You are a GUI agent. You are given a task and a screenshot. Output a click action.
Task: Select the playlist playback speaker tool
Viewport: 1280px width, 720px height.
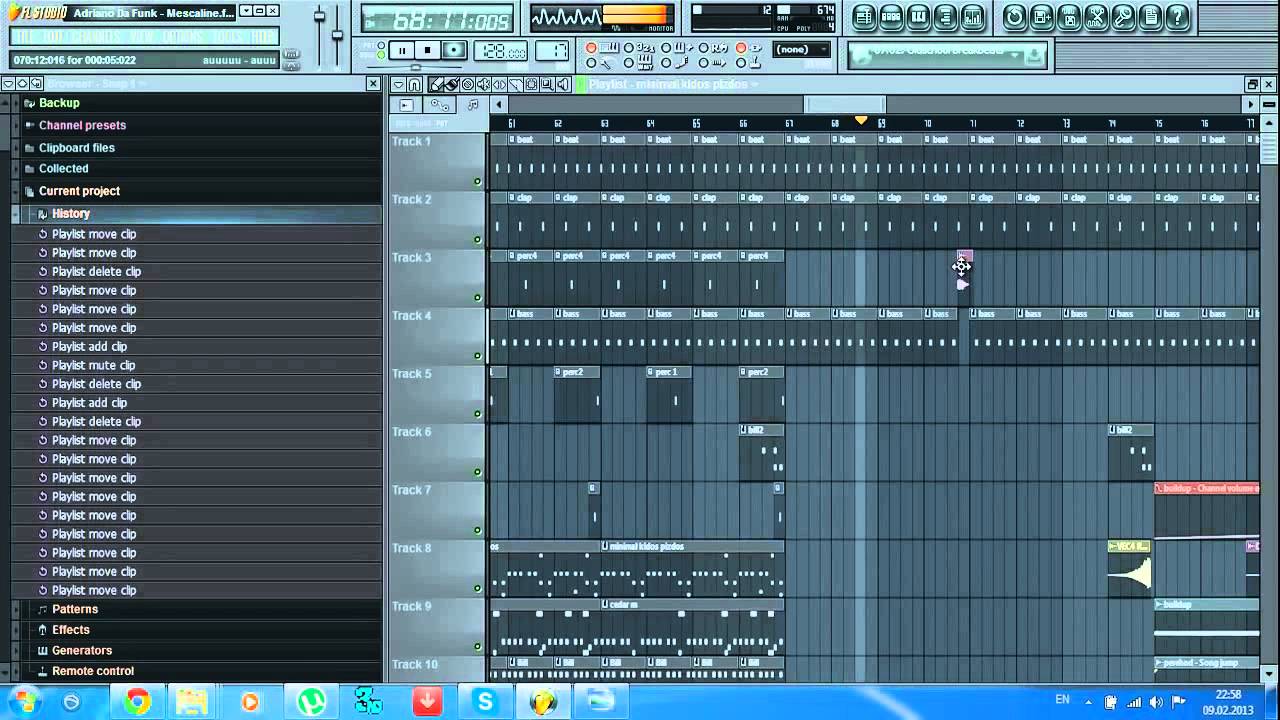pyautogui.click(x=563, y=85)
